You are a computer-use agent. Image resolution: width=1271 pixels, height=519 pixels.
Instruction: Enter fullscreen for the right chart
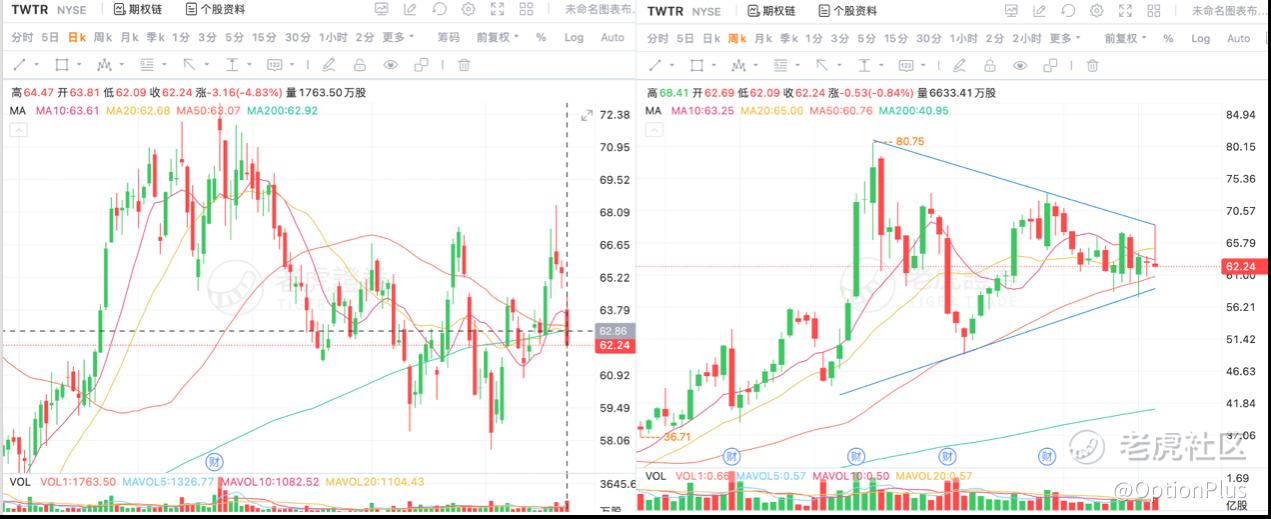tap(1126, 11)
